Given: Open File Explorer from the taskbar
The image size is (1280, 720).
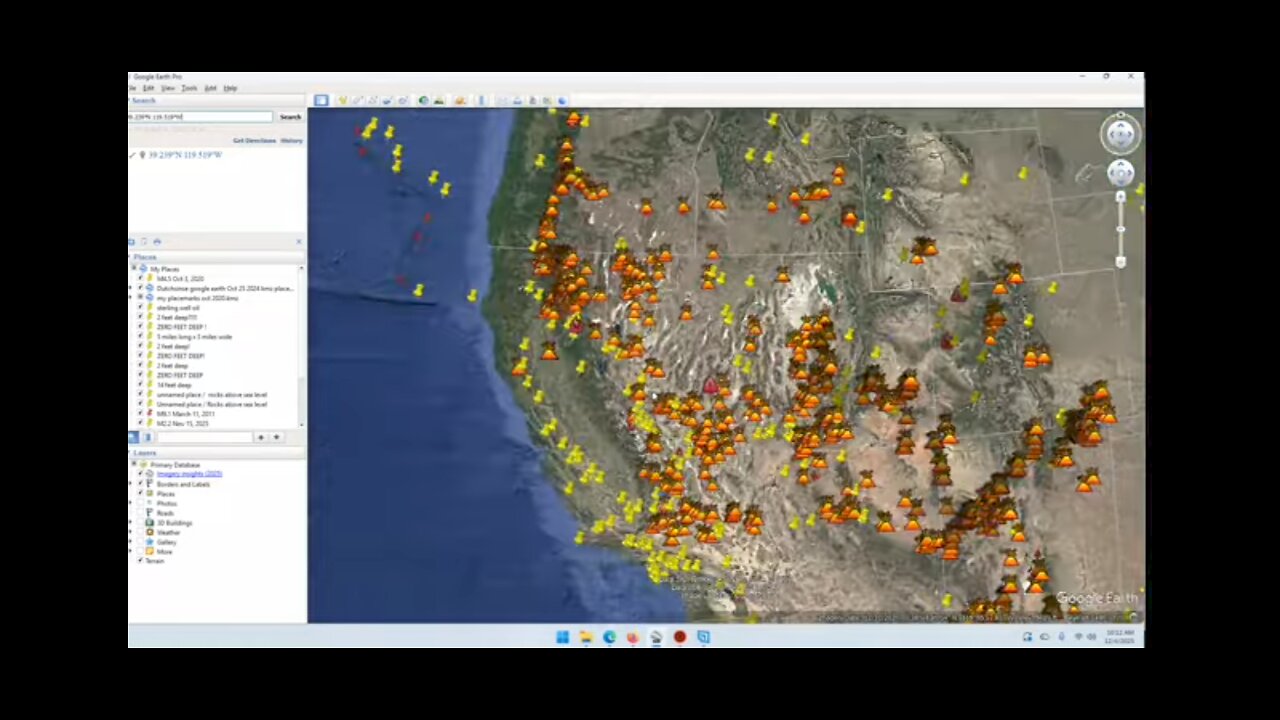Looking at the screenshot, I should 585,637.
